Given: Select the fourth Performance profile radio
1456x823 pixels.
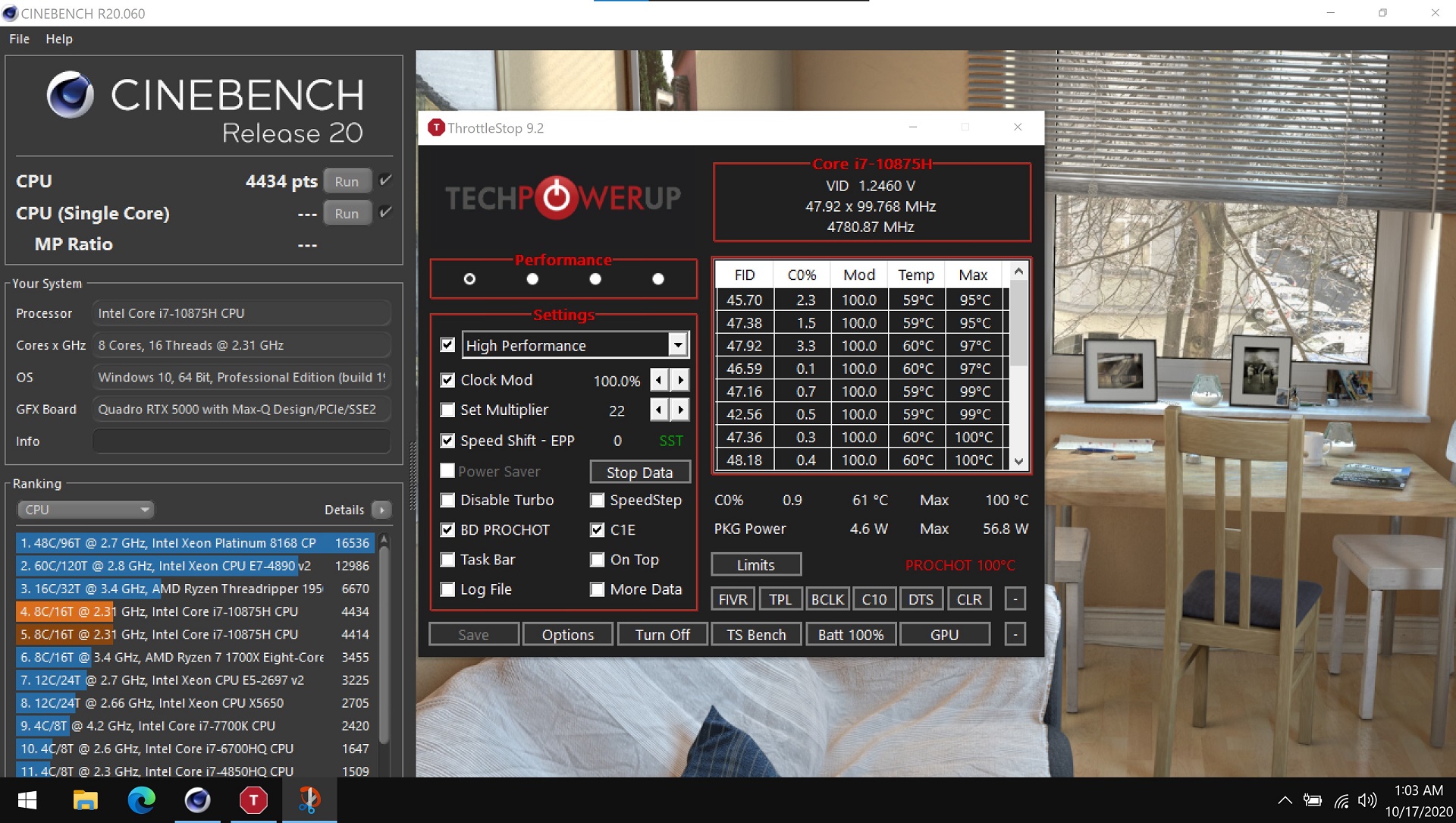Looking at the screenshot, I should pos(658,279).
